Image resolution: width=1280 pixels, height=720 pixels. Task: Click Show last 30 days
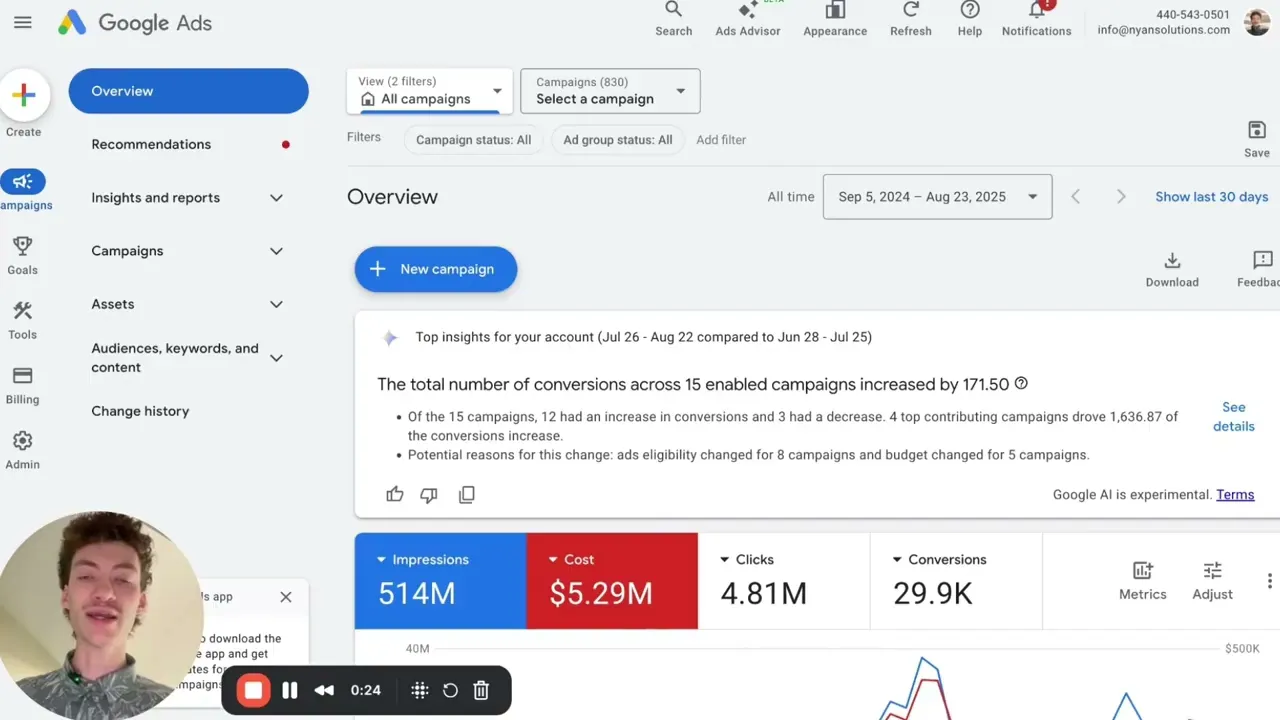coord(1212,197)
